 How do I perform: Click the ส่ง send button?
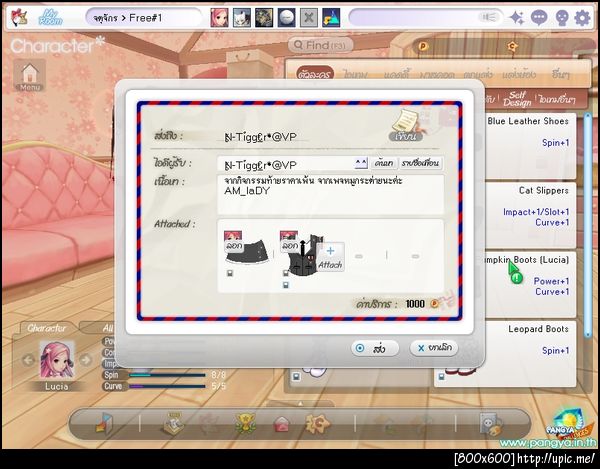[375, 348]
